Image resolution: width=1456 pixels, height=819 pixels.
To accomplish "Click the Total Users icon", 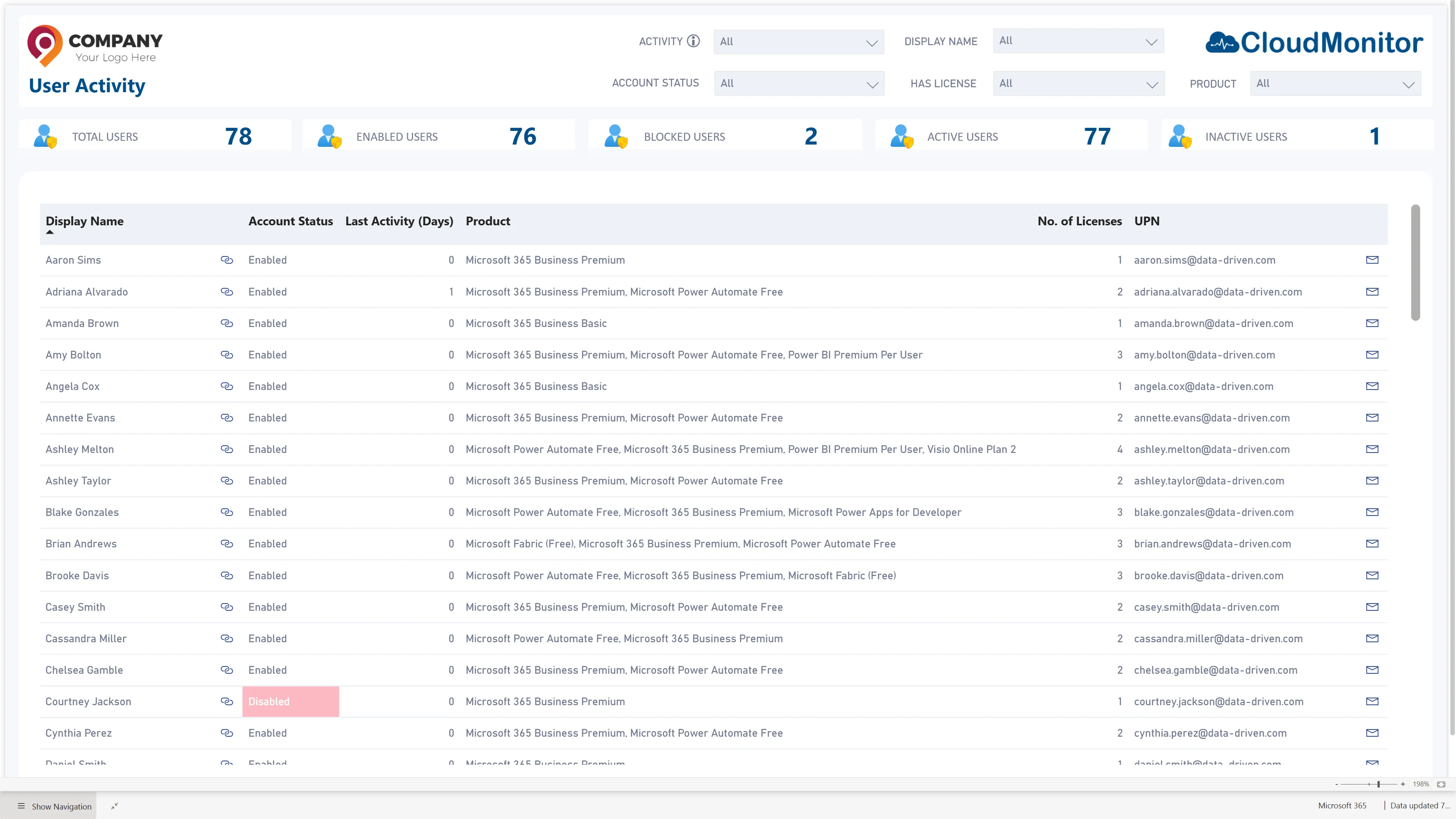I will (x=45, y=136).
